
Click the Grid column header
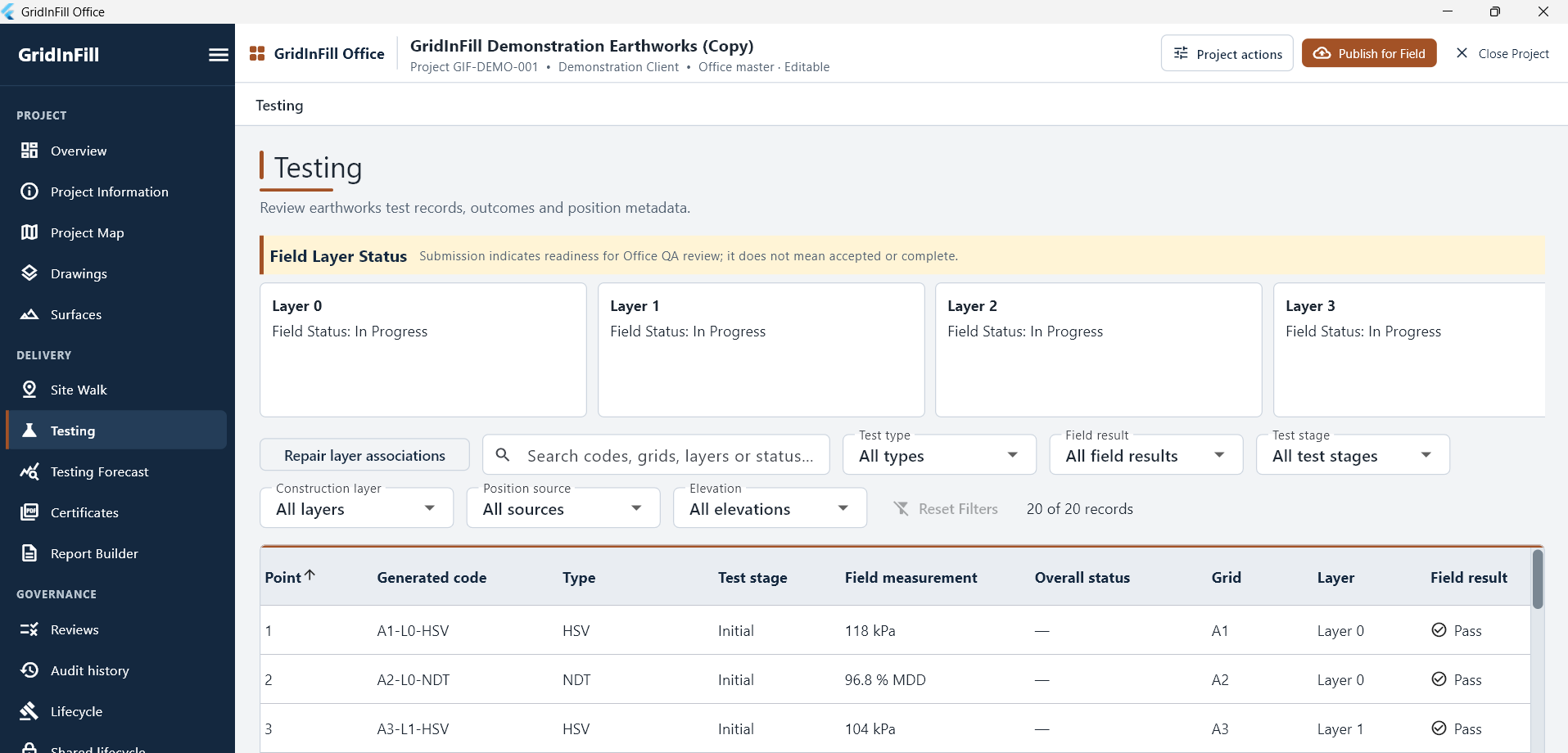[x=1226, y=577]
